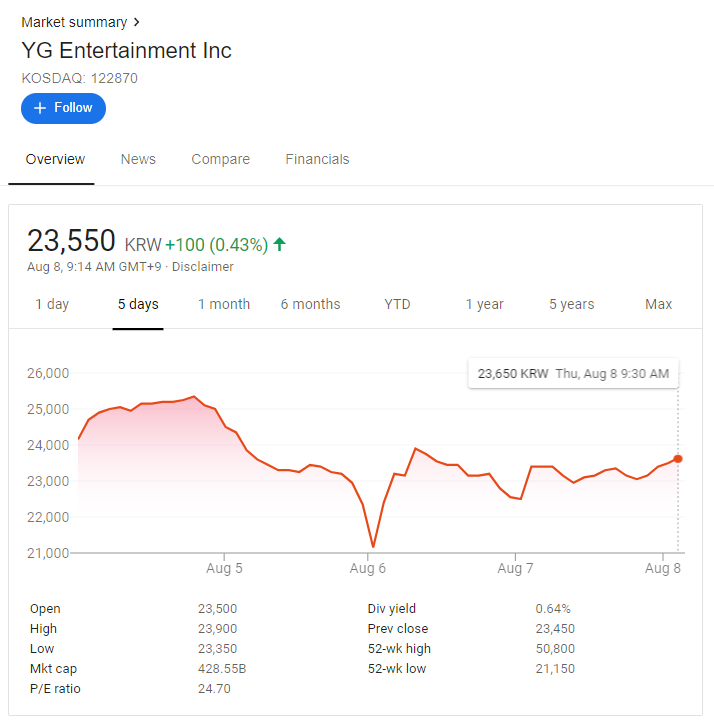Switch to the News tab

[138, 159]
